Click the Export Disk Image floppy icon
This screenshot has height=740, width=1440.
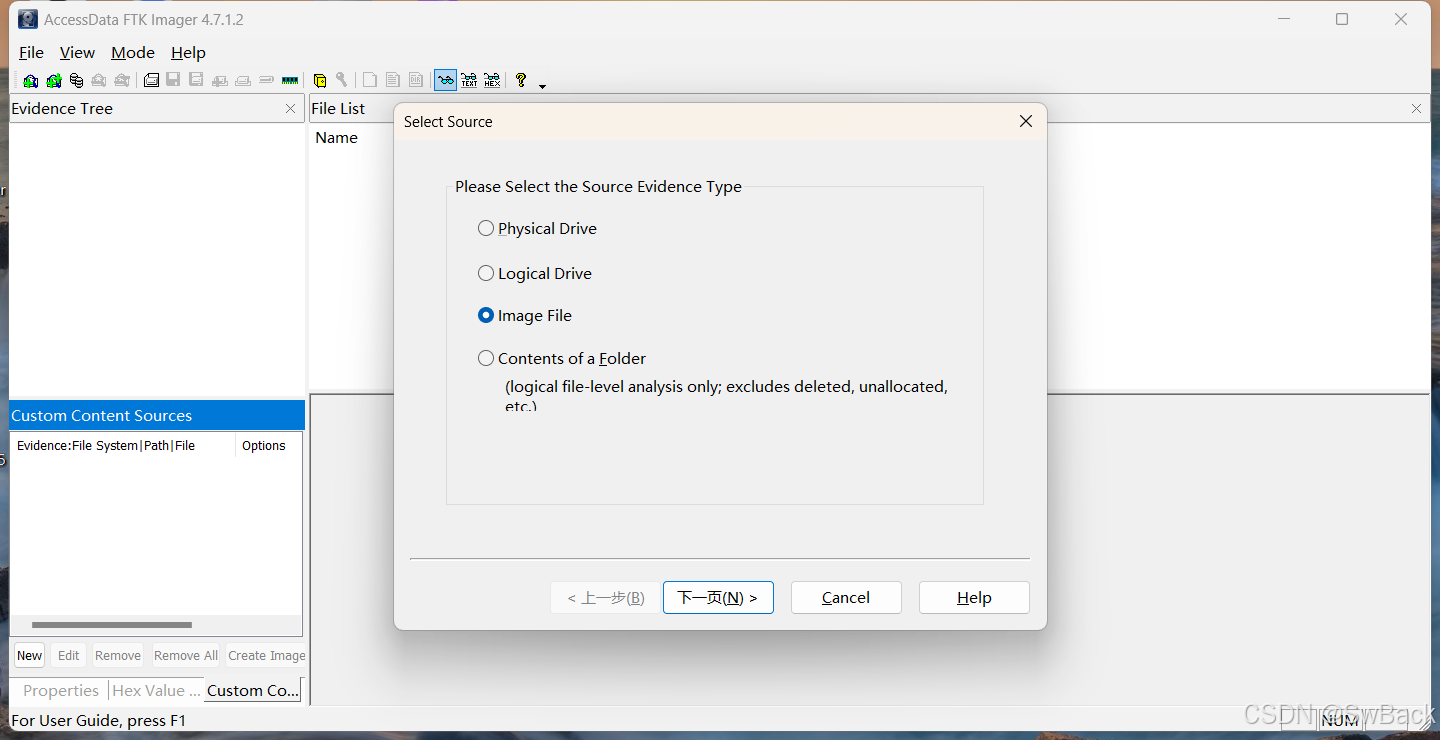click(x=173, y=81)
